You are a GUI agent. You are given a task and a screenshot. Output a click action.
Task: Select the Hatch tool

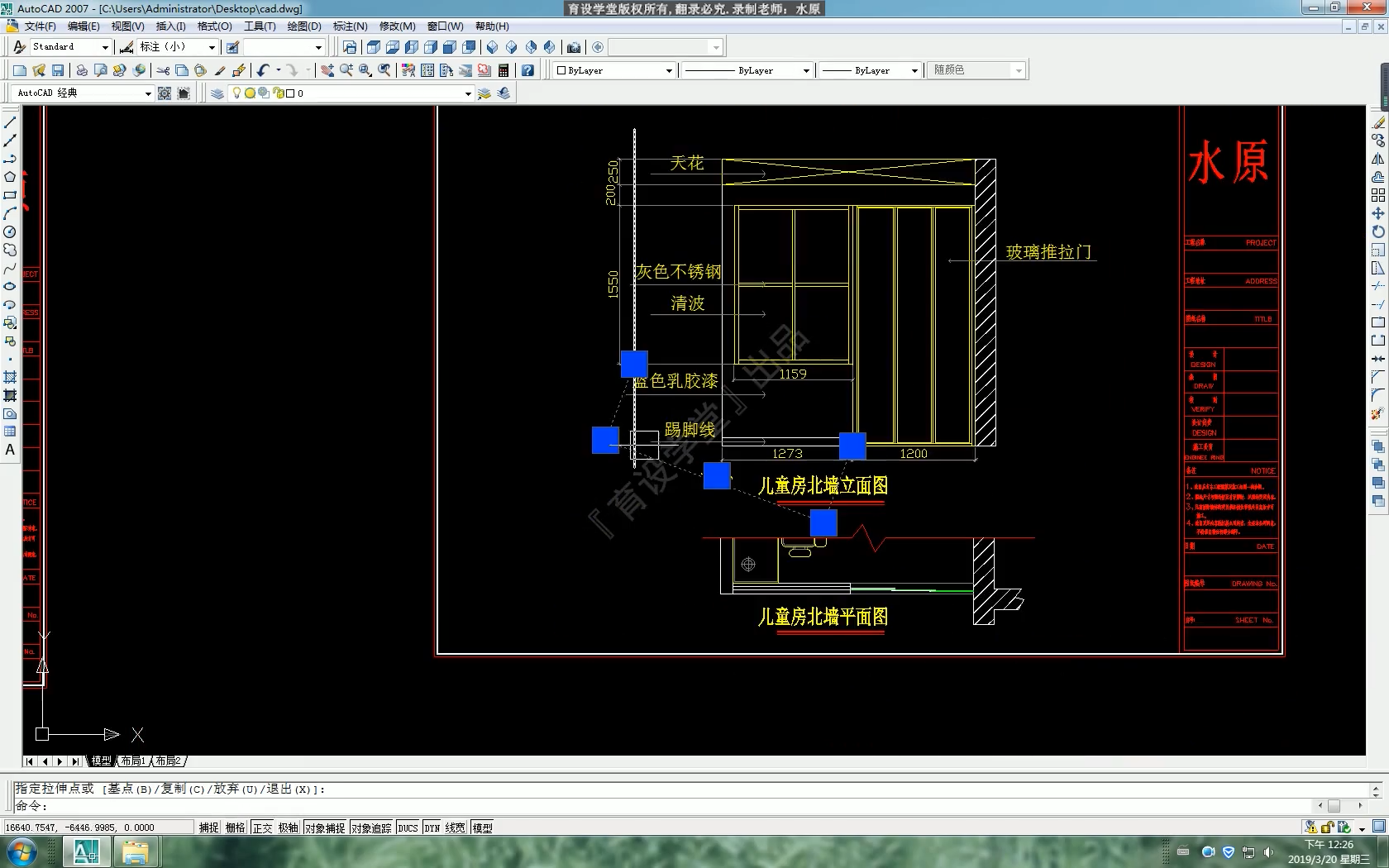coord(10,377)
